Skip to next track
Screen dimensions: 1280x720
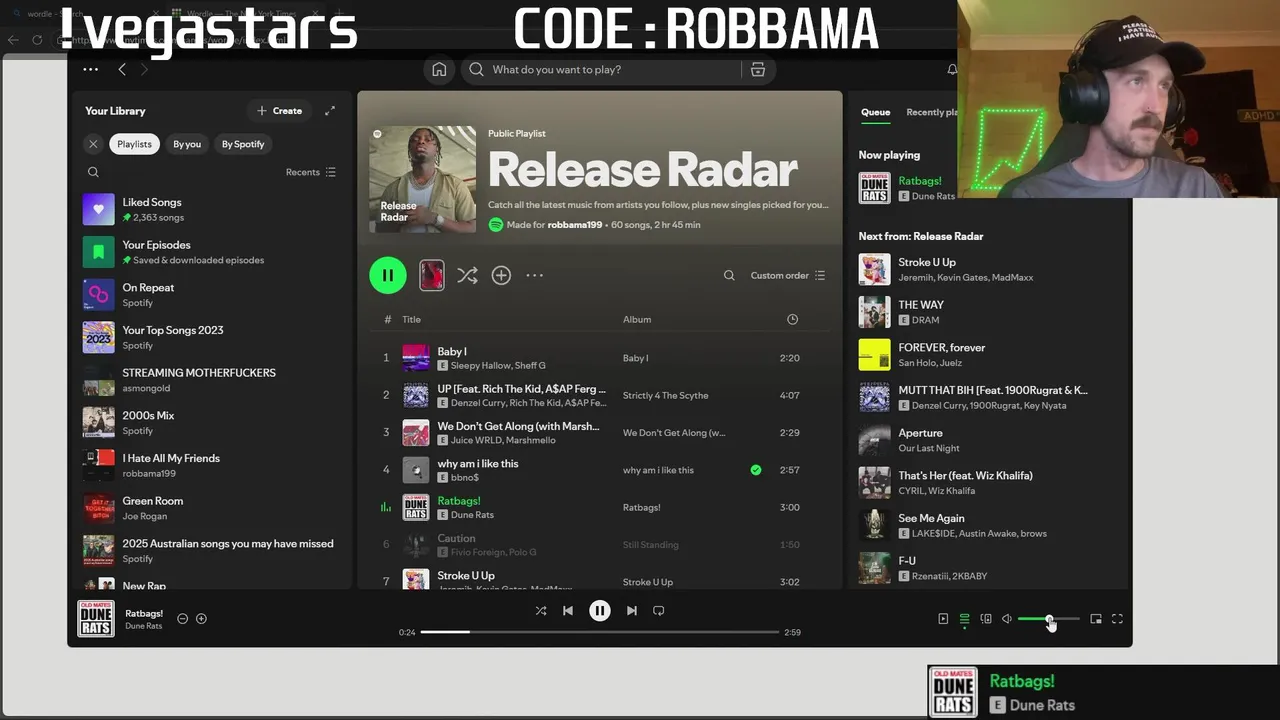[x=632, y=610]
